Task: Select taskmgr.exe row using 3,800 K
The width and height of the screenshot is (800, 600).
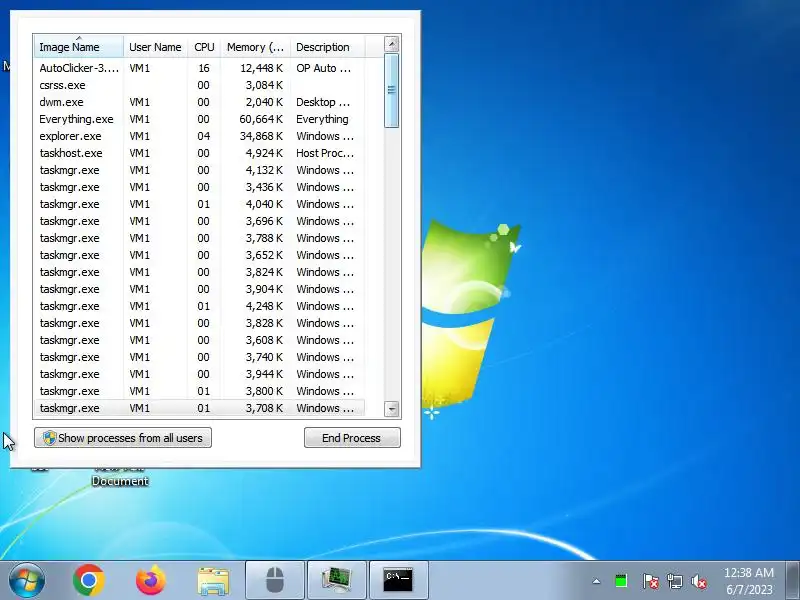Action: (199, 391)
